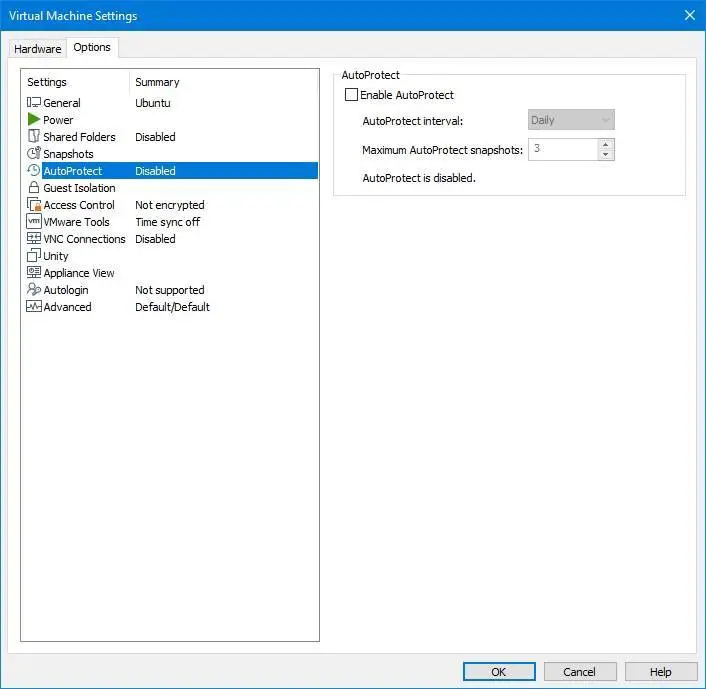Viewport: 706px width, 689px height.
Task: Click the Not encrypted summary value
Action: [170, 205]
